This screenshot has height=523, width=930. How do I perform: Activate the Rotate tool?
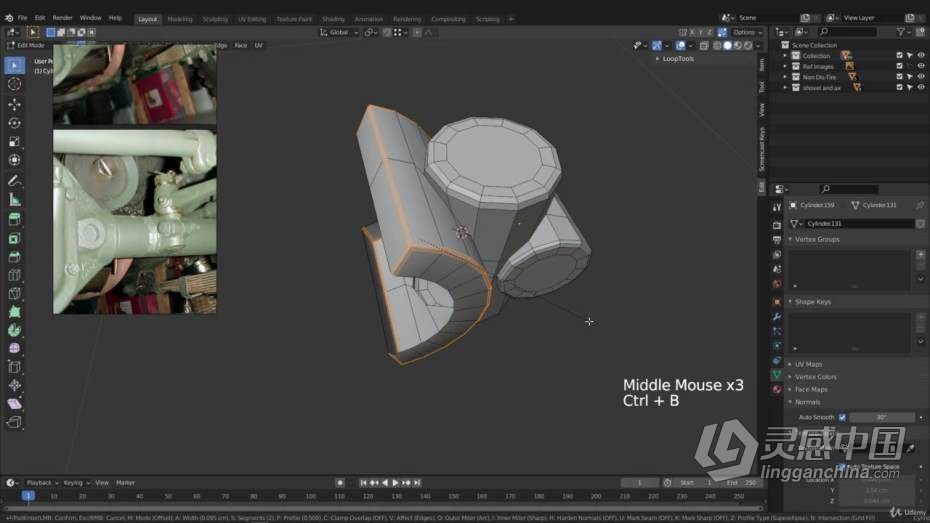click(x=14, y=123)
